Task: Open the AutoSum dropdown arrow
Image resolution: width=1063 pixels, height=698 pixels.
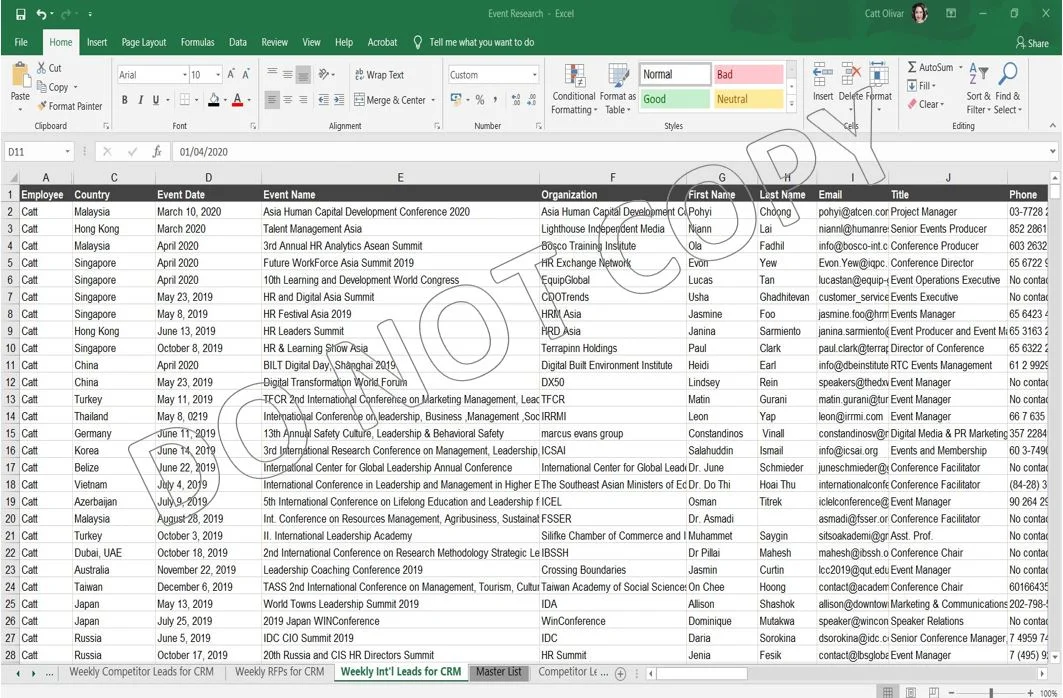Action: point(961,68)
